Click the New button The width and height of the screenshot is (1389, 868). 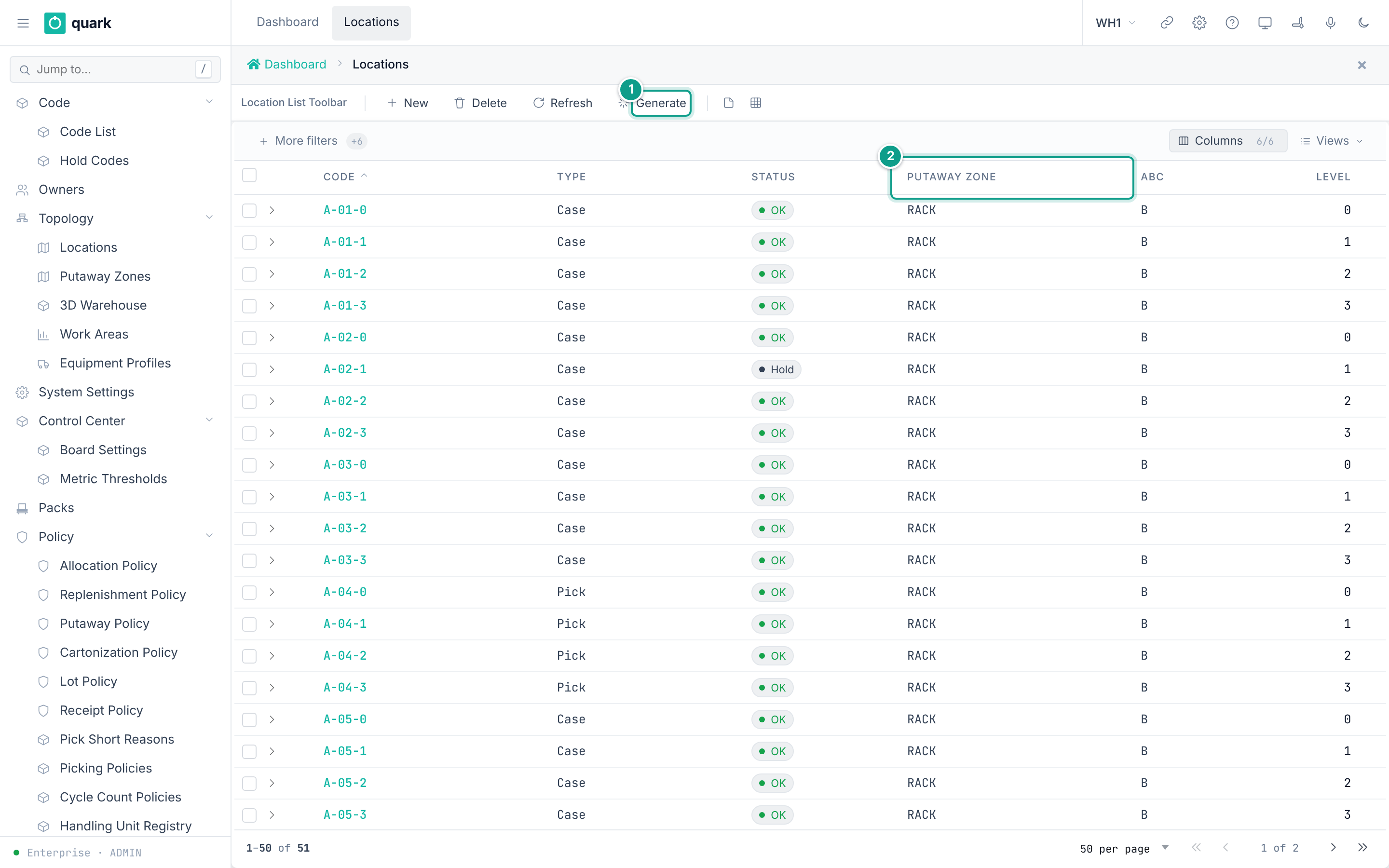click(x=408, y=103)
